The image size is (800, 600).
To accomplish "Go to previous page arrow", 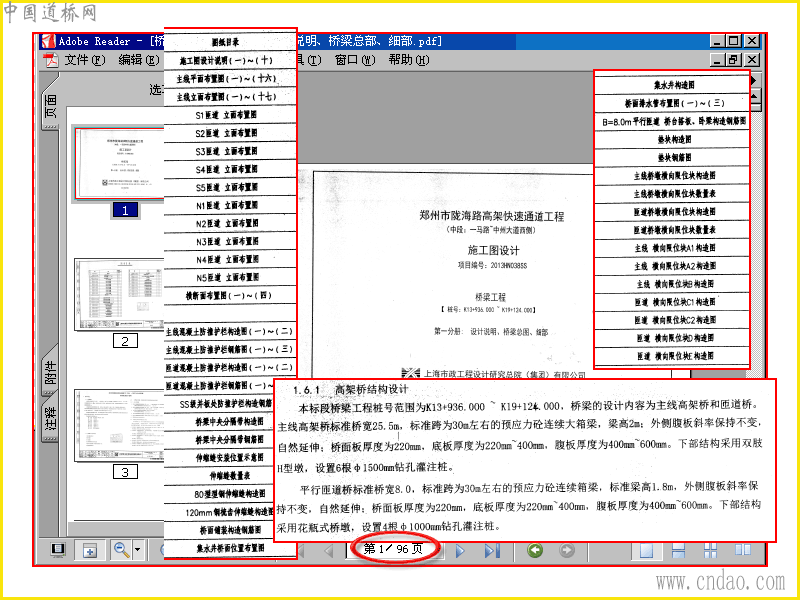I will tap(328, 551).
